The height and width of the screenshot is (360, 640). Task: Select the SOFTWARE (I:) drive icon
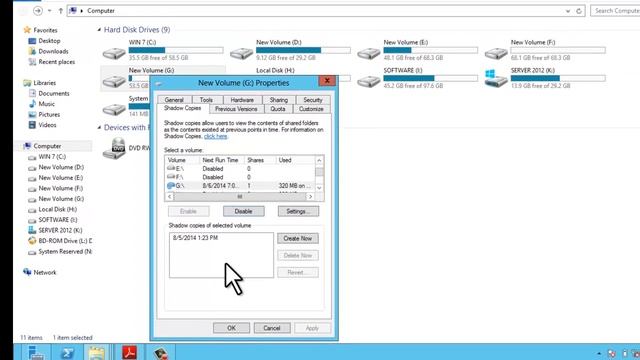(x=369, y=81)
